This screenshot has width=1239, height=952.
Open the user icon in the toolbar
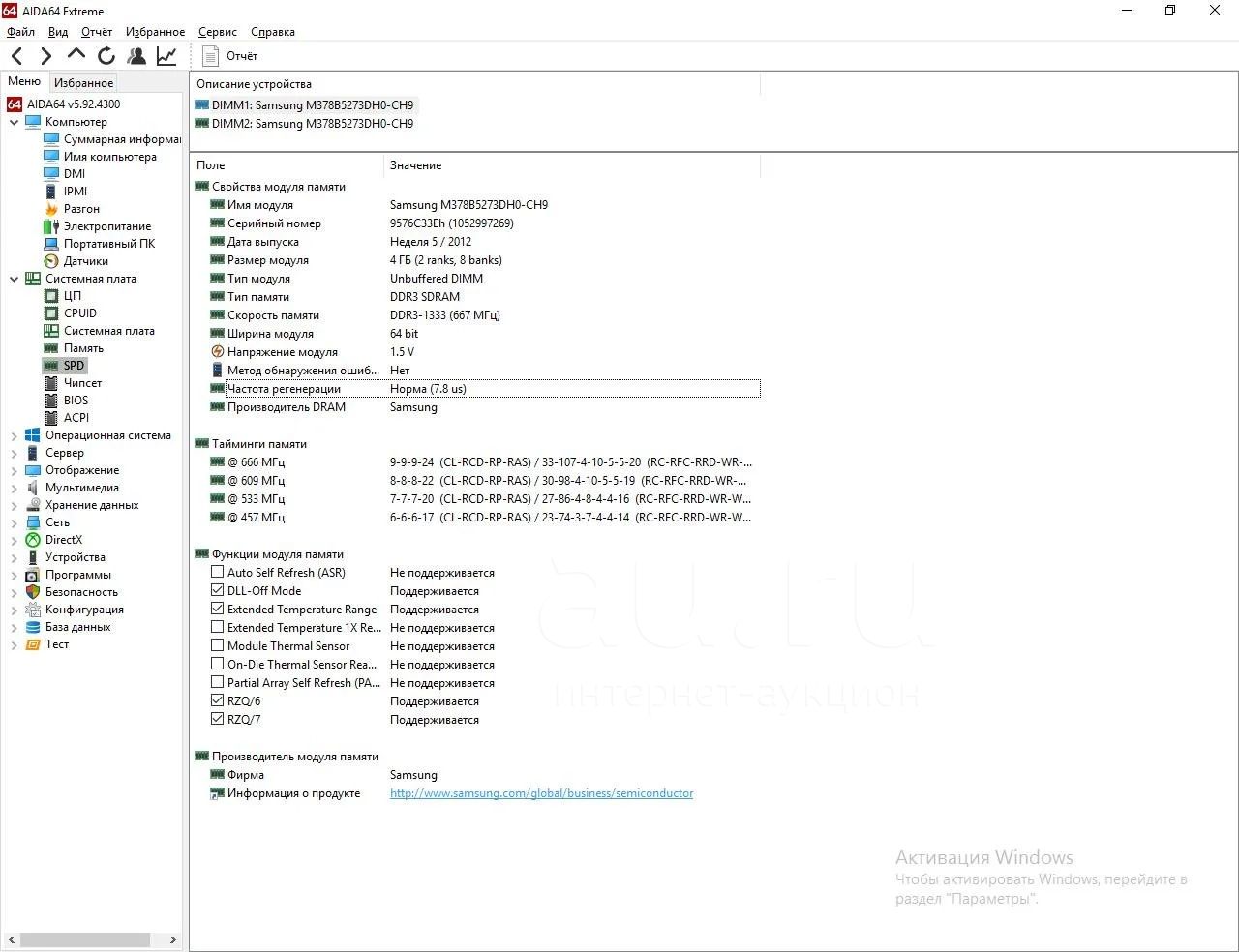pyautogui.click(x=136, y=56)
